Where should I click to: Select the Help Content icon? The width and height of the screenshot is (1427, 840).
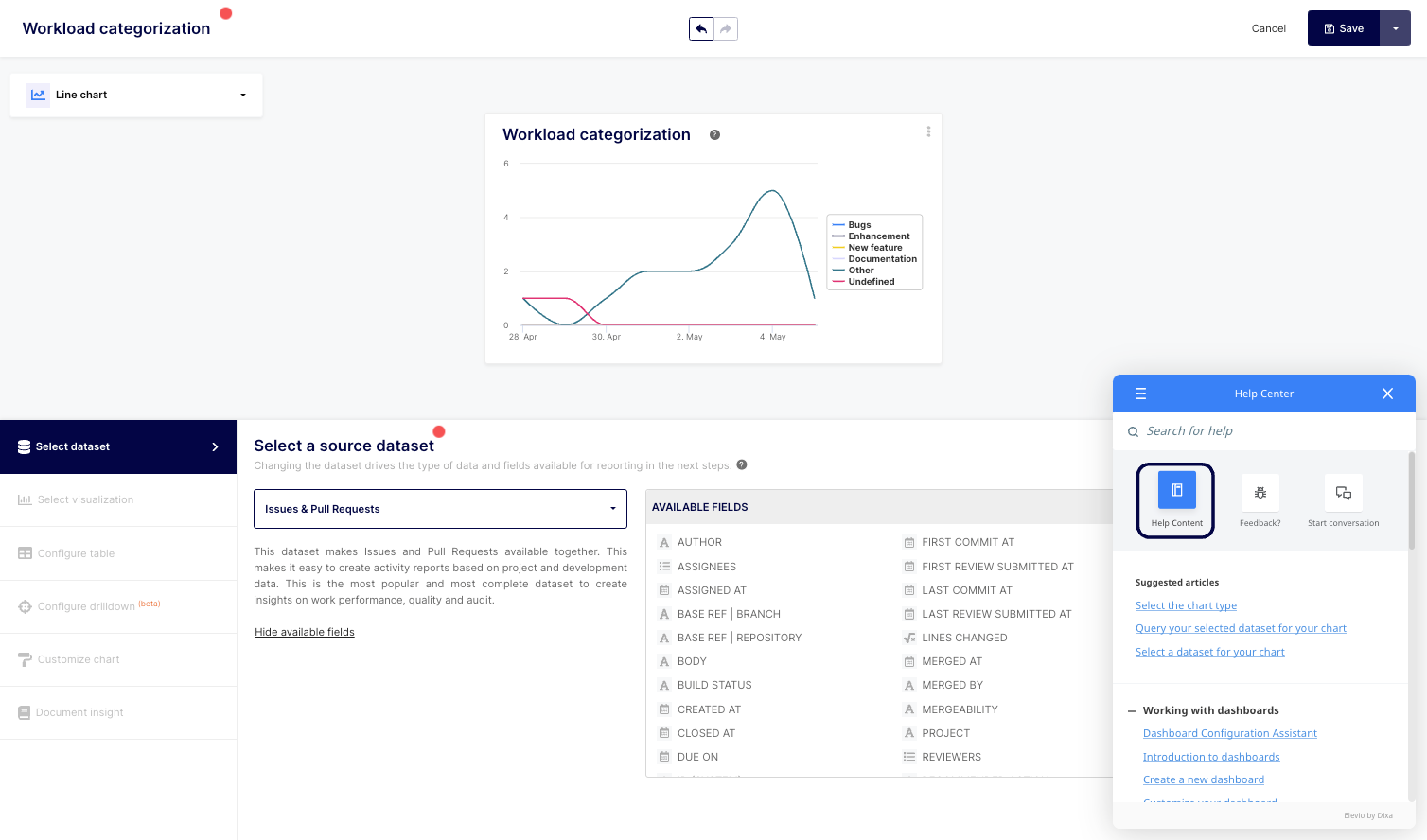tap(1176, 491)
